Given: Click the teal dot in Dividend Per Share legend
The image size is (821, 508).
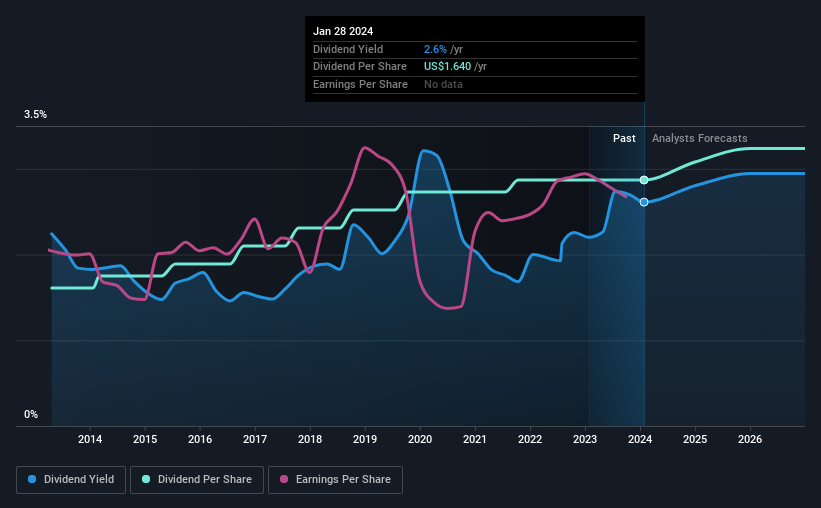Looking at the screenshot, I should tap(146, 479).
